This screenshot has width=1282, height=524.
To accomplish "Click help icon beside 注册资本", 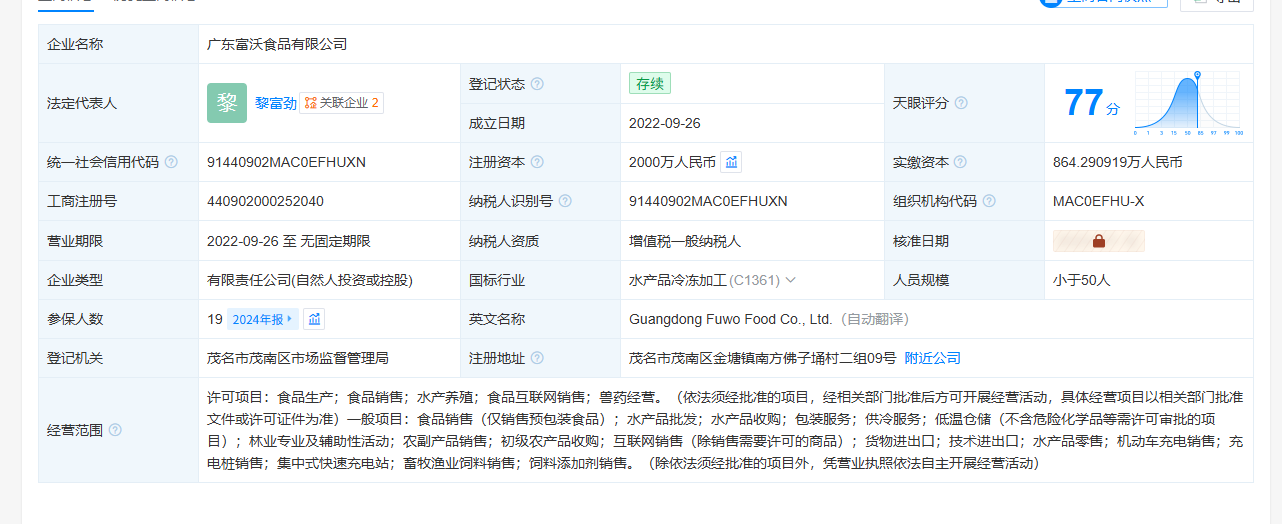I will pos(537,162).
